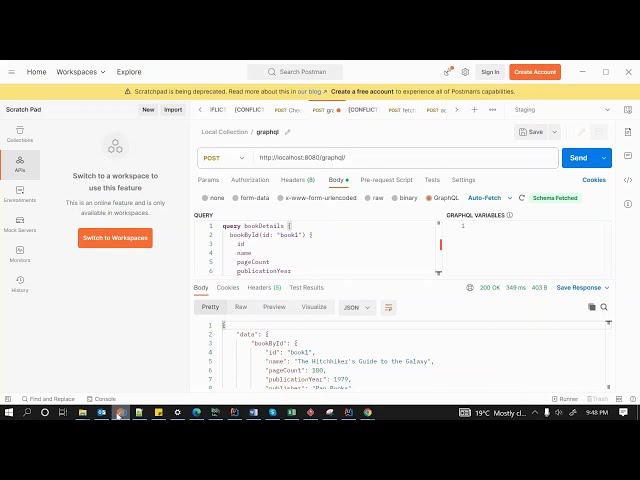Click the network globe icon near status
This screenshot has height=480, width=640.
point(470,287)
